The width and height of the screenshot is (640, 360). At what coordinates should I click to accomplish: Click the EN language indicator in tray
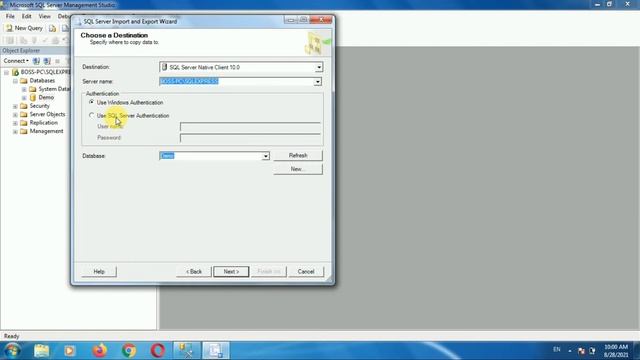pos(557,350)
